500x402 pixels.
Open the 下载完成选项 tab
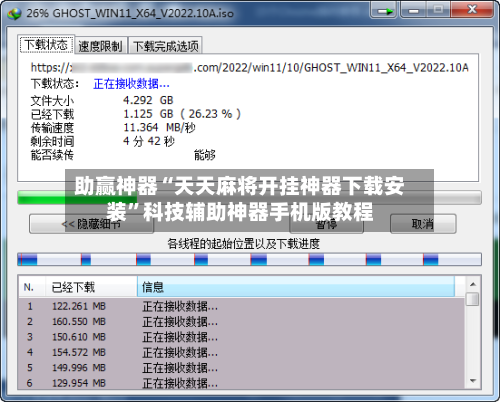coord(166,46)
